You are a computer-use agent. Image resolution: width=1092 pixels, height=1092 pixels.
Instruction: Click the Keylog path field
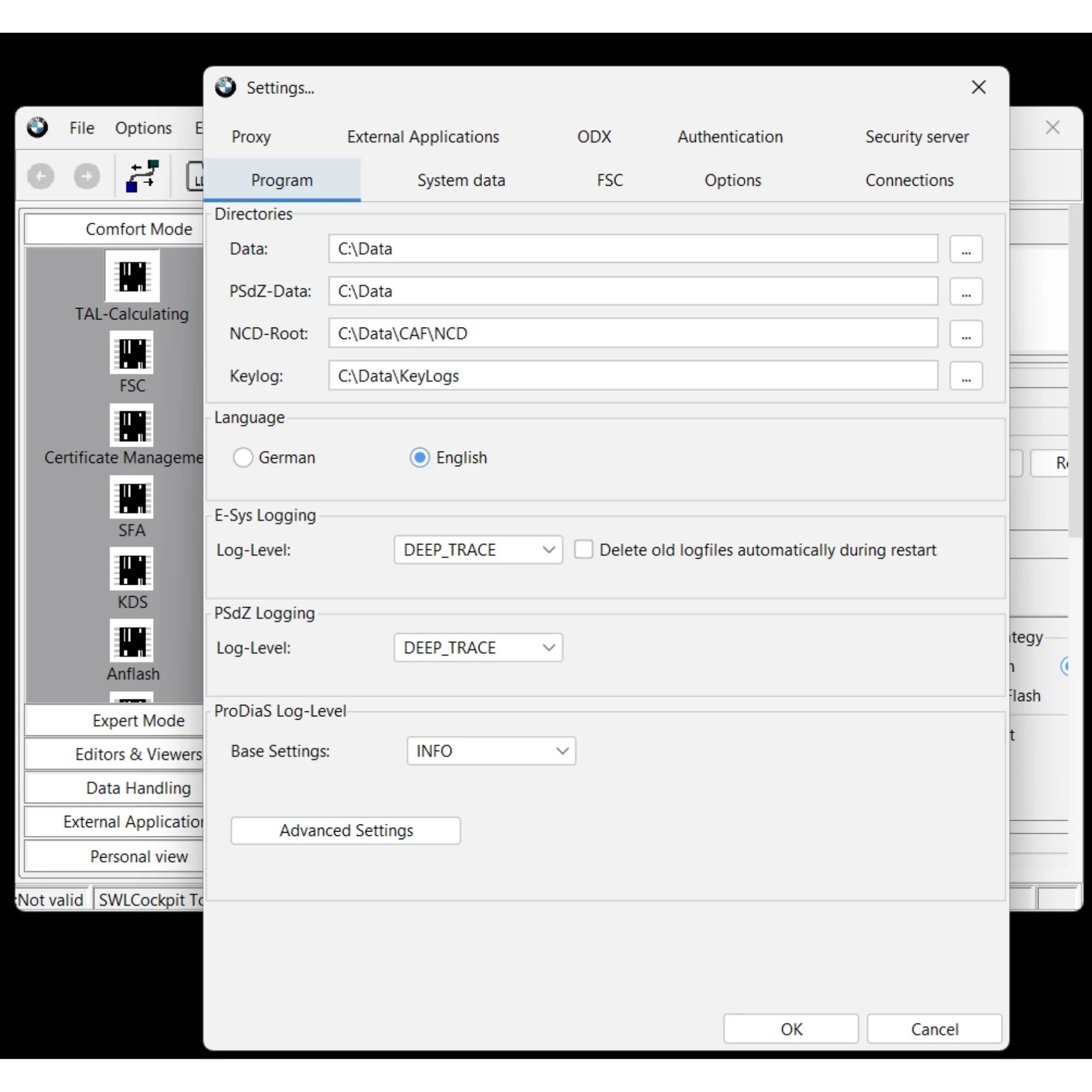click(633, 376)
